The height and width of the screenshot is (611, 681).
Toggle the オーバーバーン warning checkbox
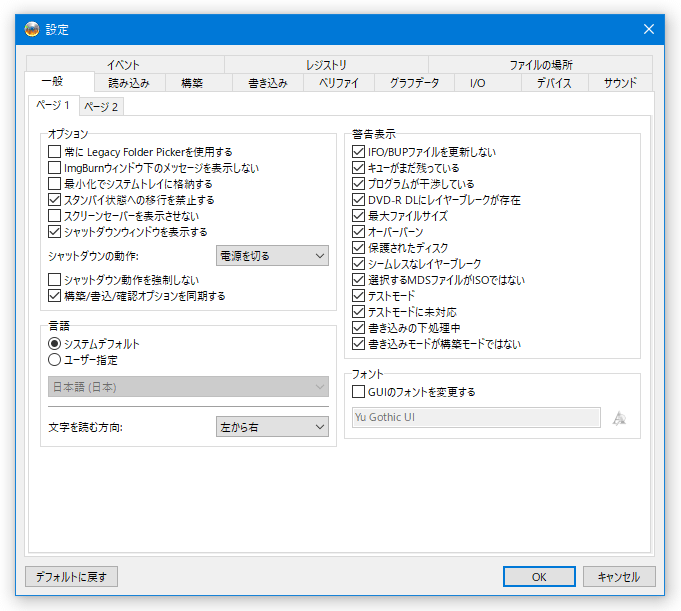358,231
